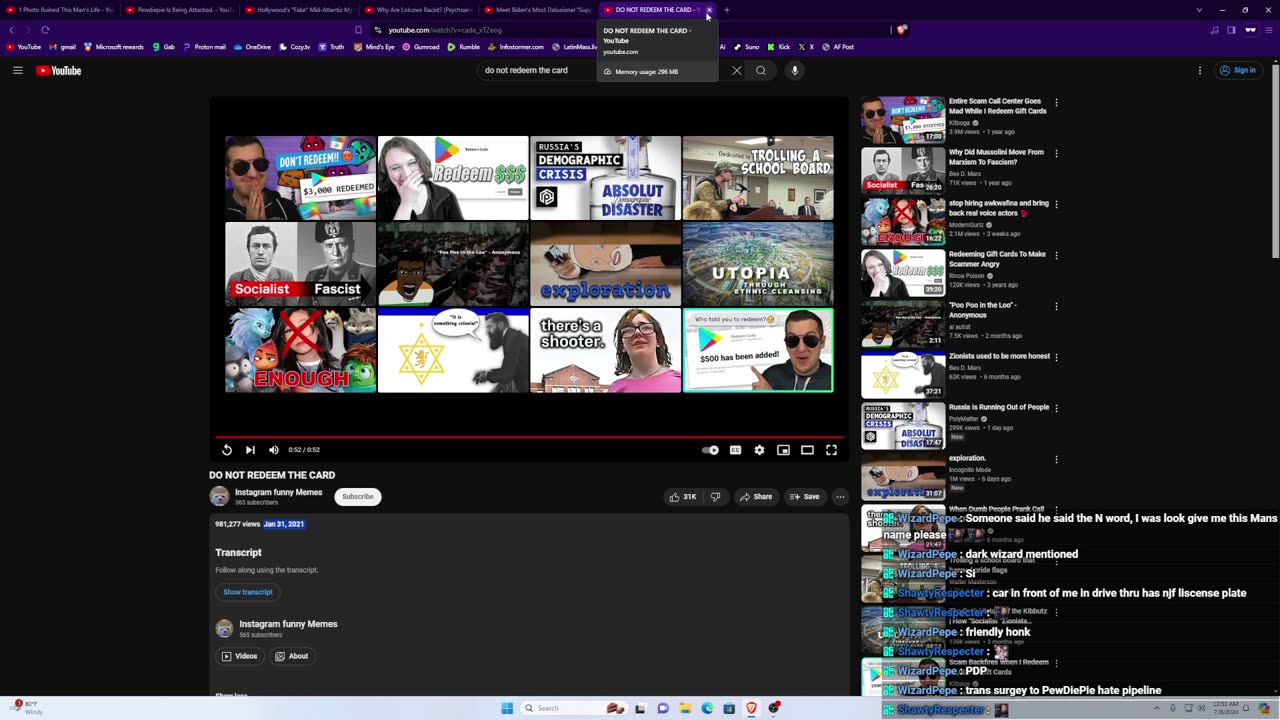Switch to '1 Photo Ruined This Man's Life' tab
Image resolution: width=1280 pixels, height=720 pixels.
60,10
